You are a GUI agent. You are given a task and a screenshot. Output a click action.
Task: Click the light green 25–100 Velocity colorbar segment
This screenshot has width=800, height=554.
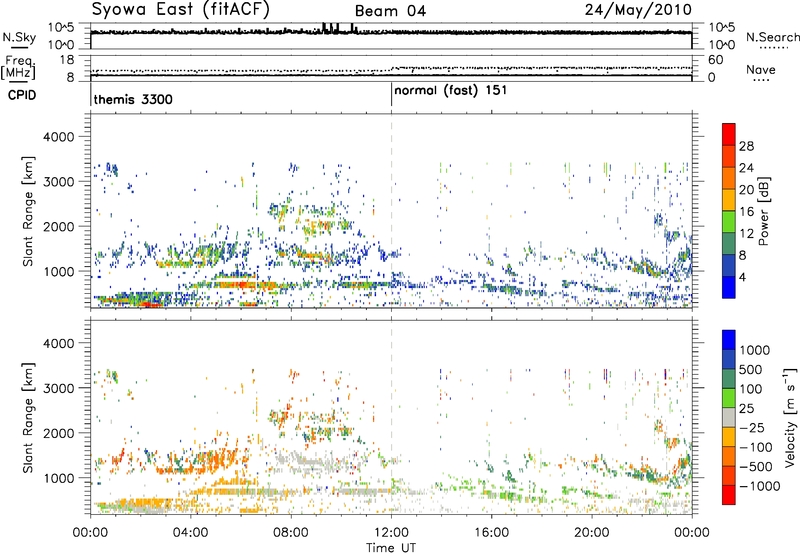coord(729,398)
